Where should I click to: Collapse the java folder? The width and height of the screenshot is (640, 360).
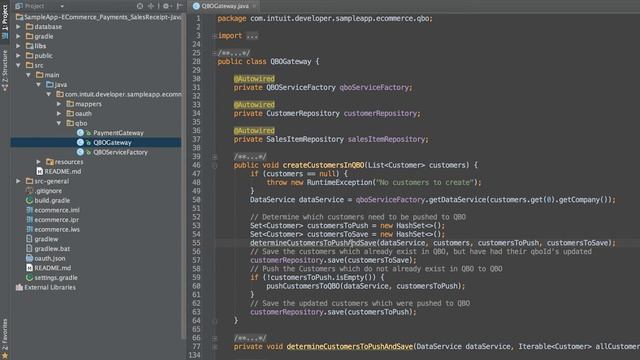tap(38, 84)
